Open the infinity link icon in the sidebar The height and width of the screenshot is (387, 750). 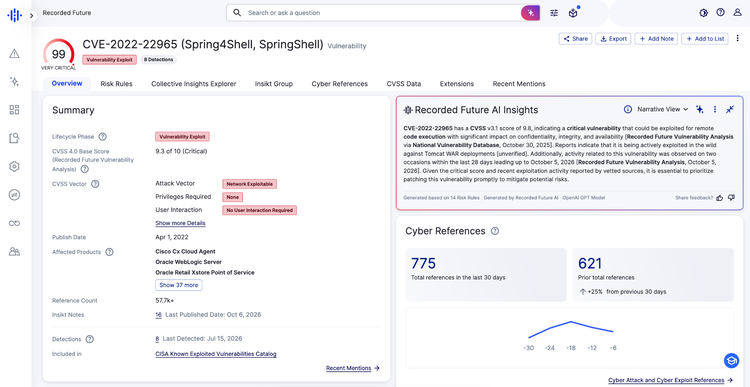coord(14,223)
